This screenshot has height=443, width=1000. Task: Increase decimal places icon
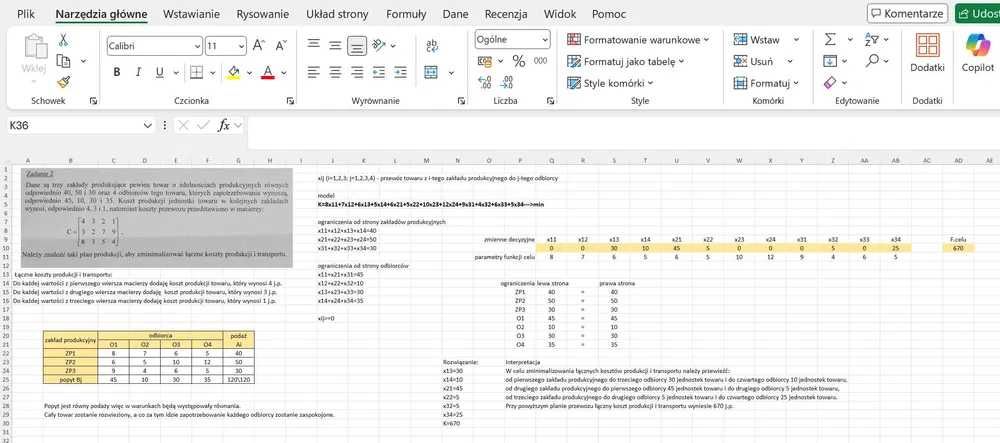485,82
